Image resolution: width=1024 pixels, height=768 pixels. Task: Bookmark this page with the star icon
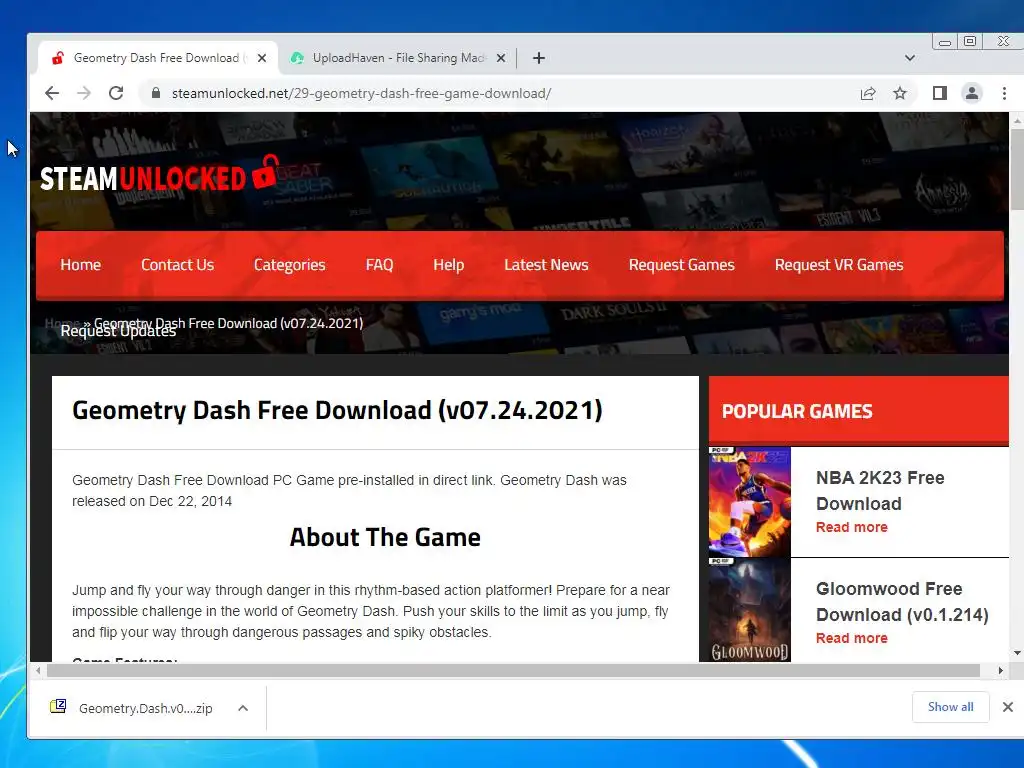(900, 93)
